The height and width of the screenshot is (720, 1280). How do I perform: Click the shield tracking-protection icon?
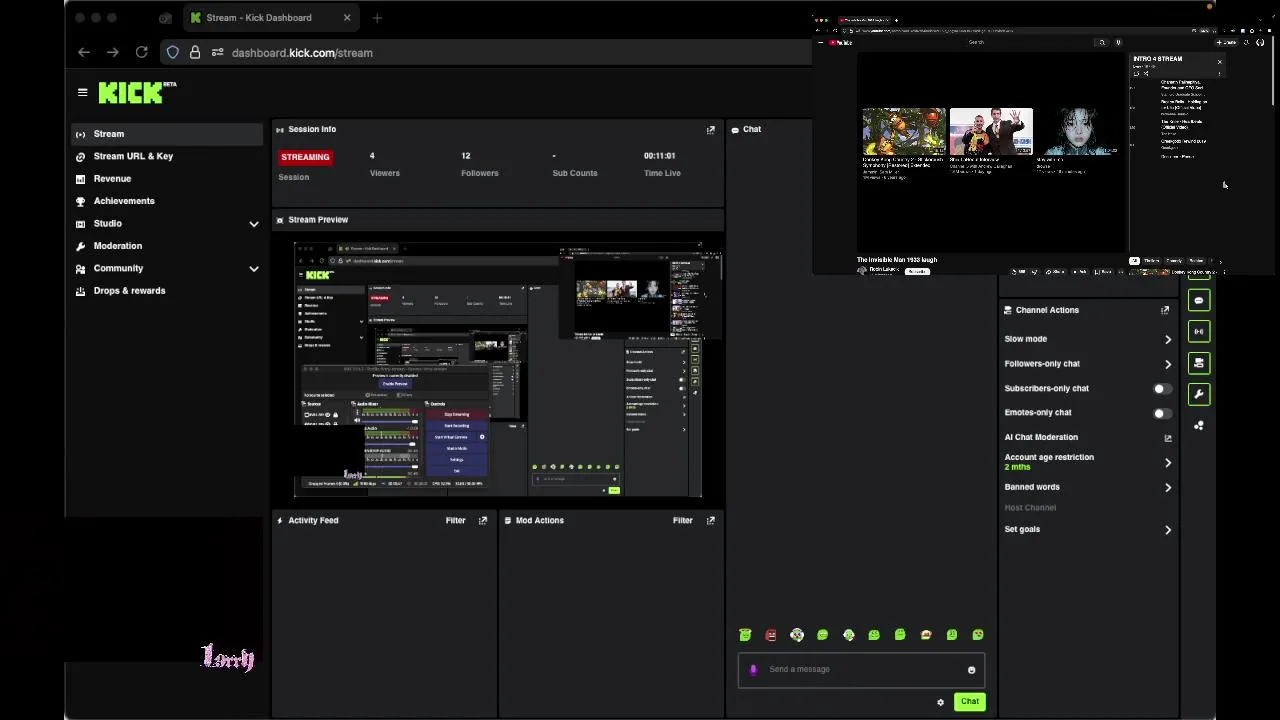point(173,52)
